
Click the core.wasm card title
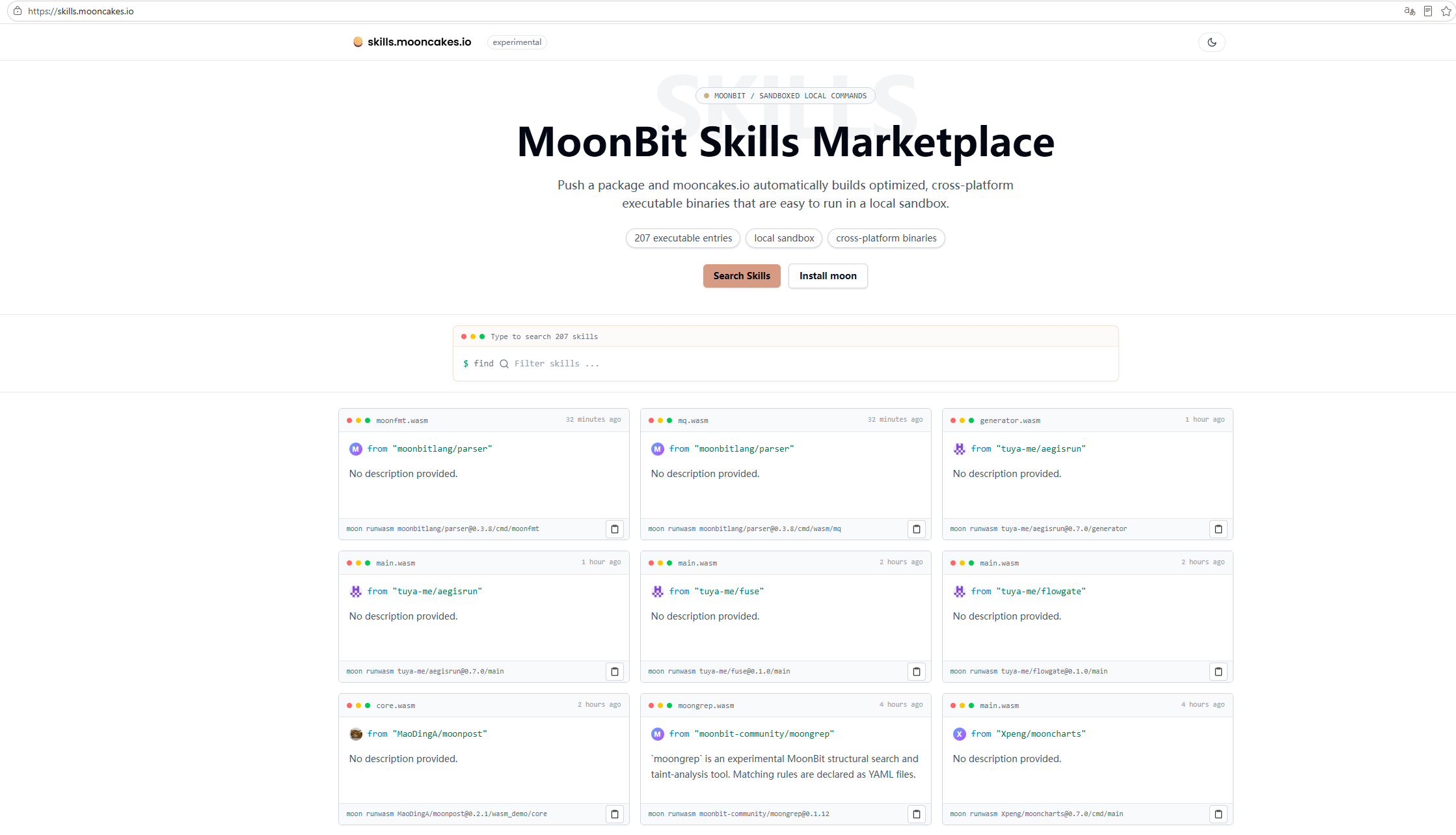pos(396,705)
